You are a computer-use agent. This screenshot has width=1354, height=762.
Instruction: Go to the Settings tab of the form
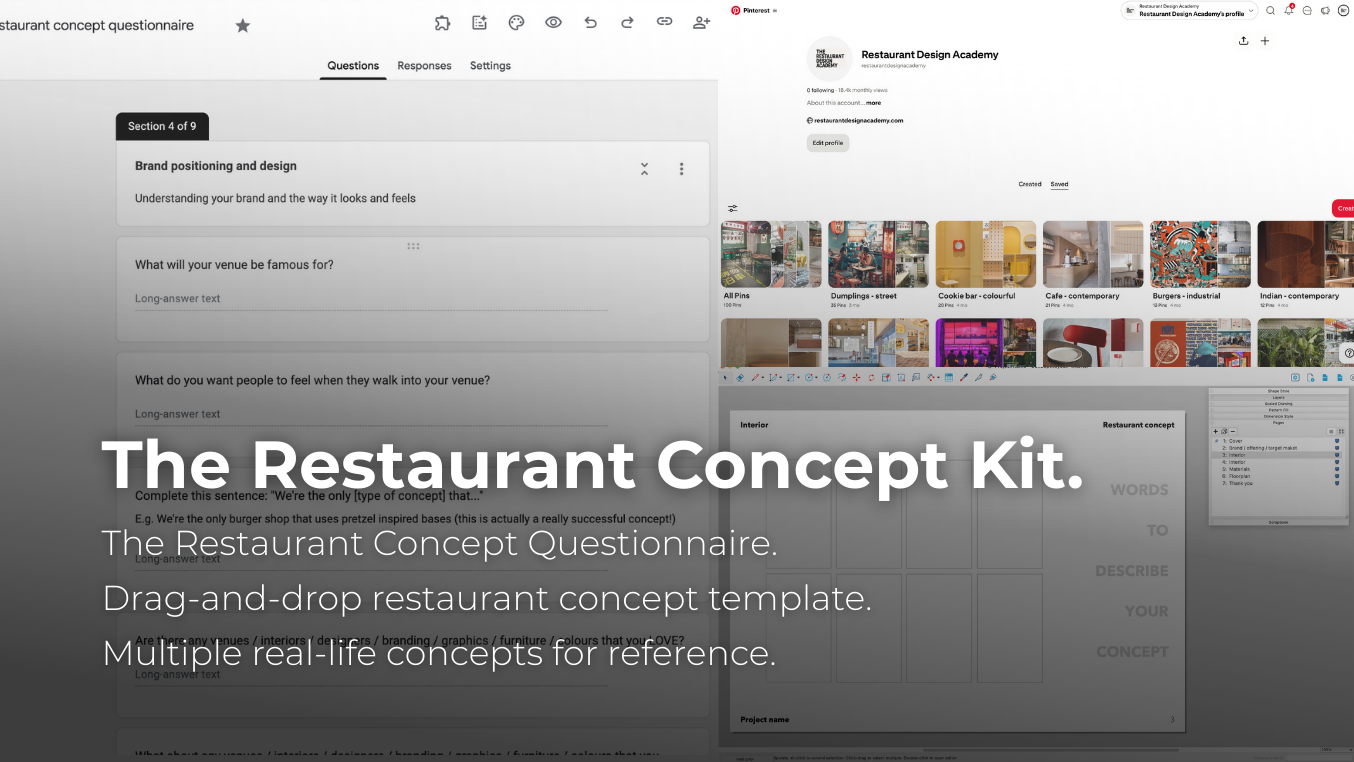point(490,66)
